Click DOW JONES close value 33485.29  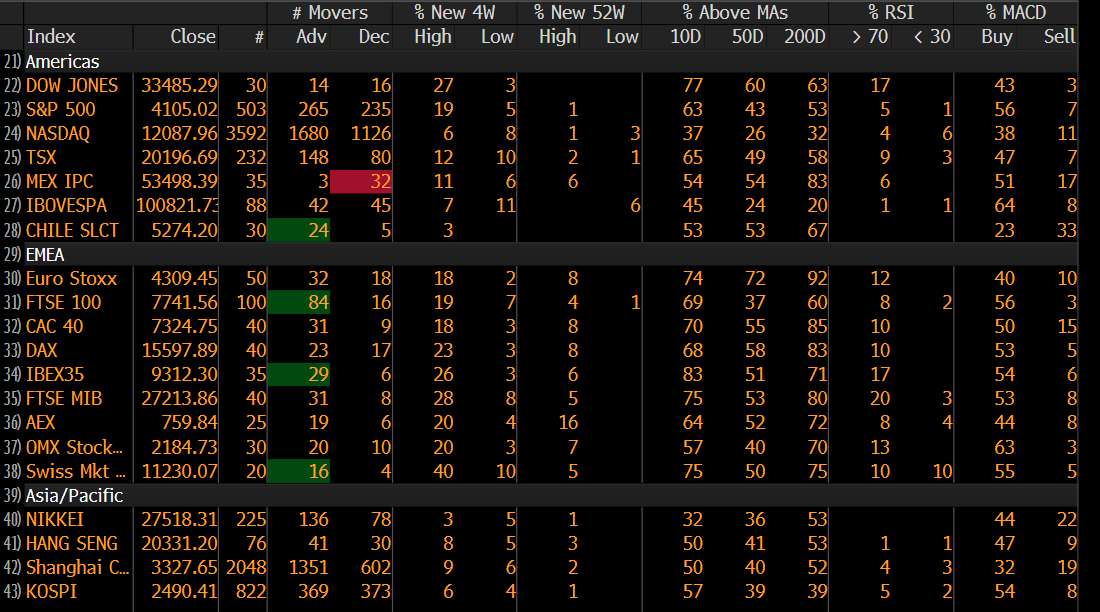tap(179, 86)
